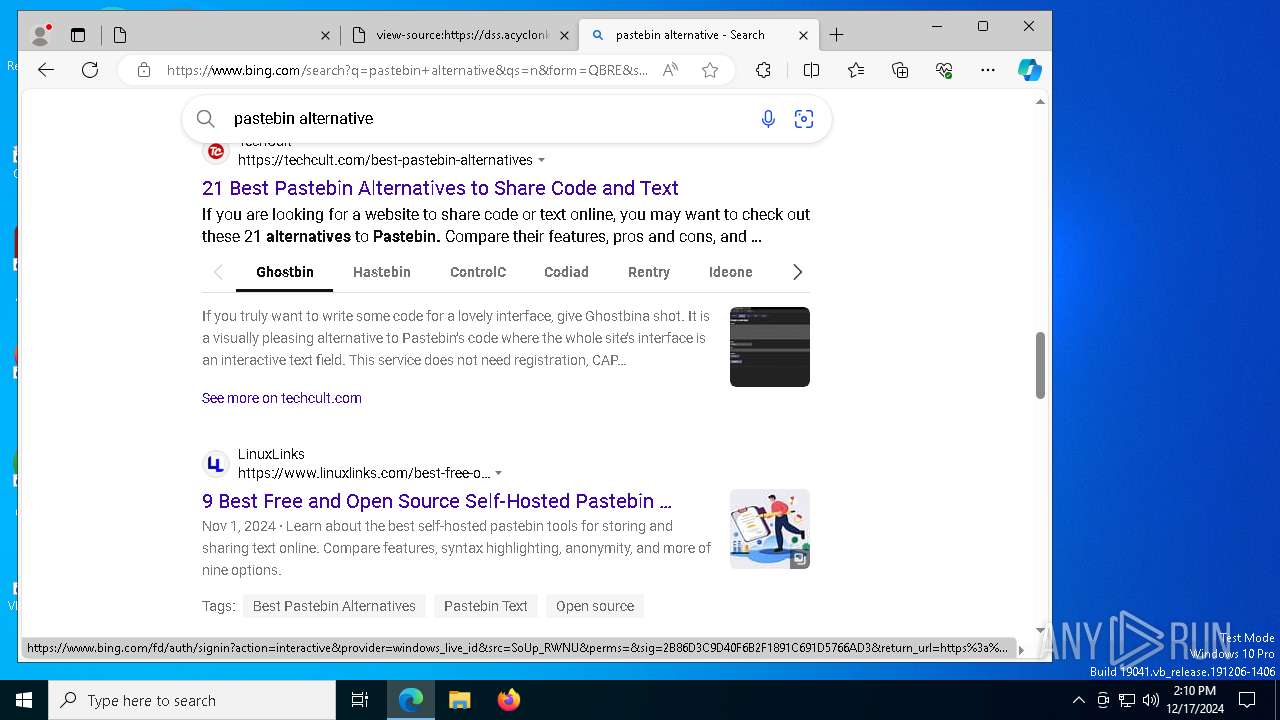This screenshot has width=1280, height=720.
Task: Open Task View on the taskbar
Action: (x=360, y=700)
